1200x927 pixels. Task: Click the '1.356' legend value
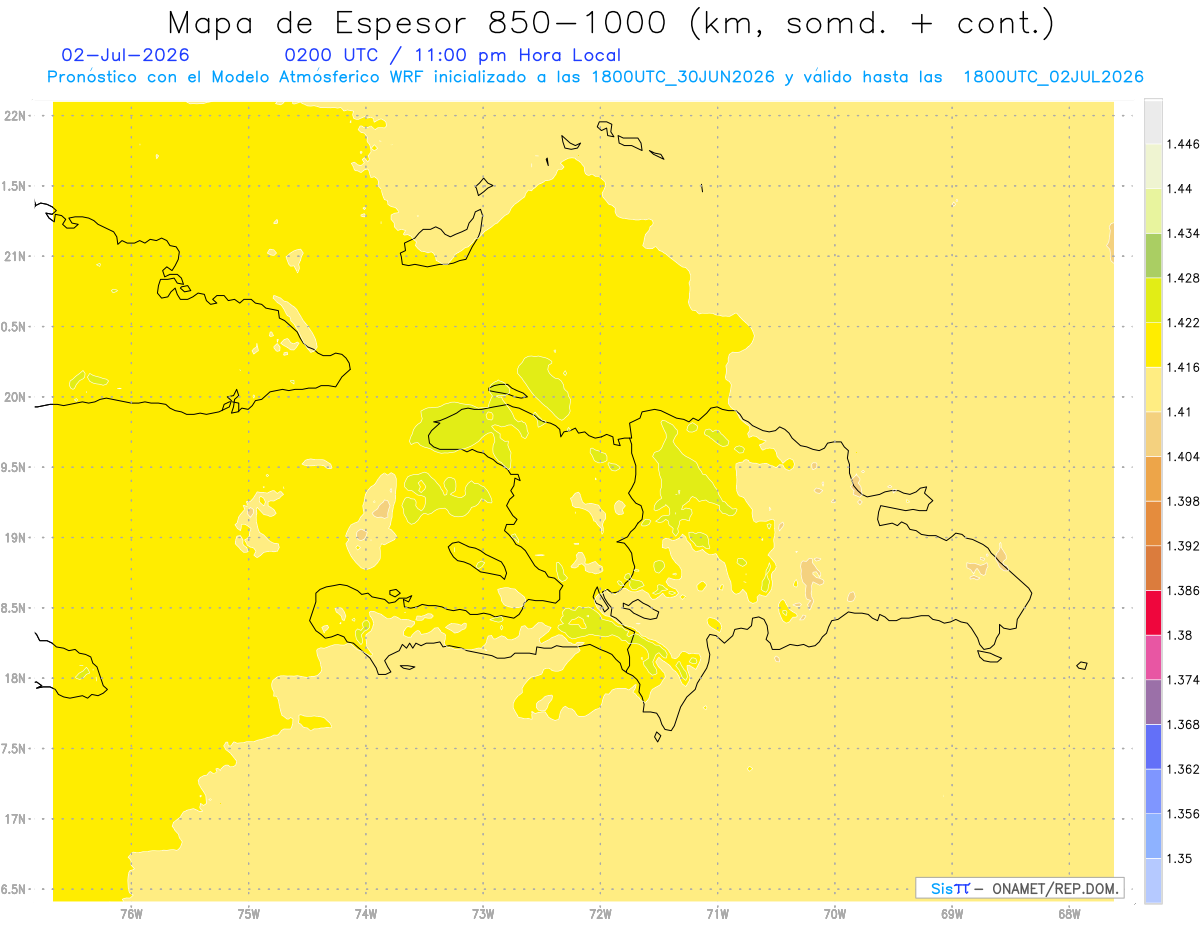(1183, 814)
